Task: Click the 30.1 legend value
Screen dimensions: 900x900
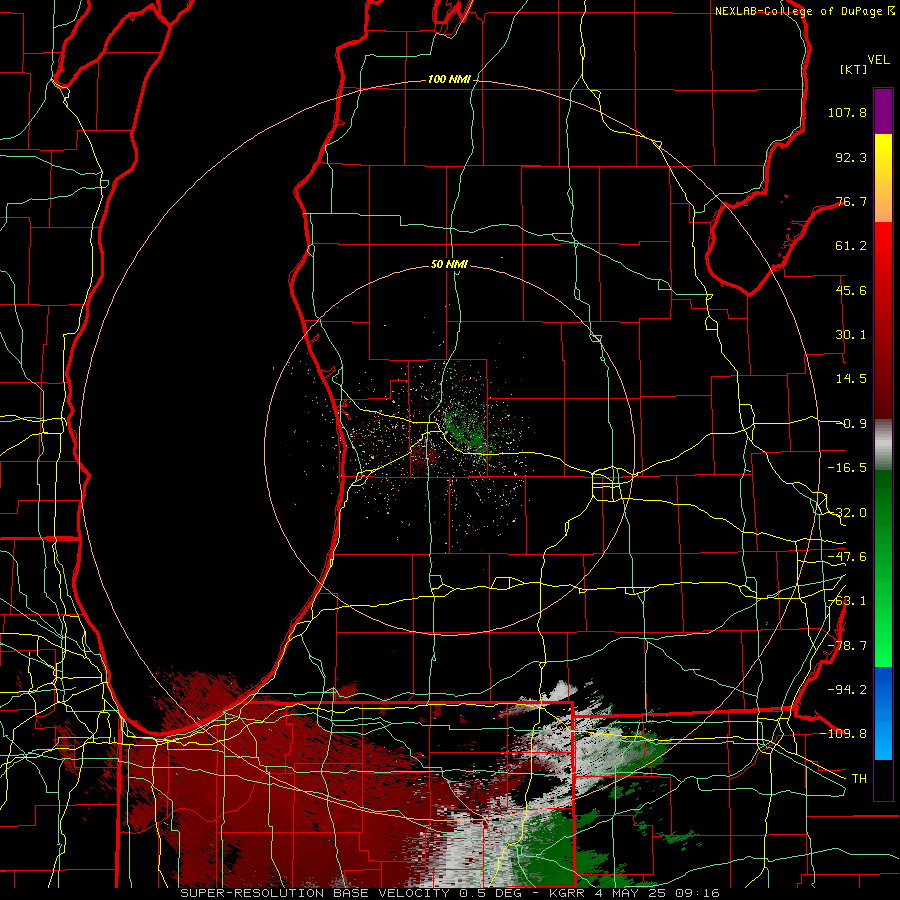Action: (851, 335)
